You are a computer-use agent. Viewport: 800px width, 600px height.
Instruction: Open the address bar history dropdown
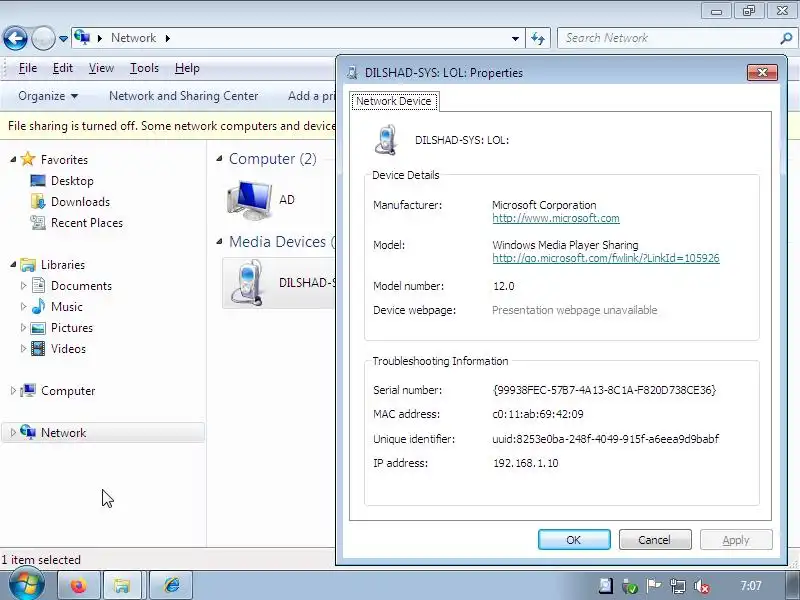coord(515,38)
